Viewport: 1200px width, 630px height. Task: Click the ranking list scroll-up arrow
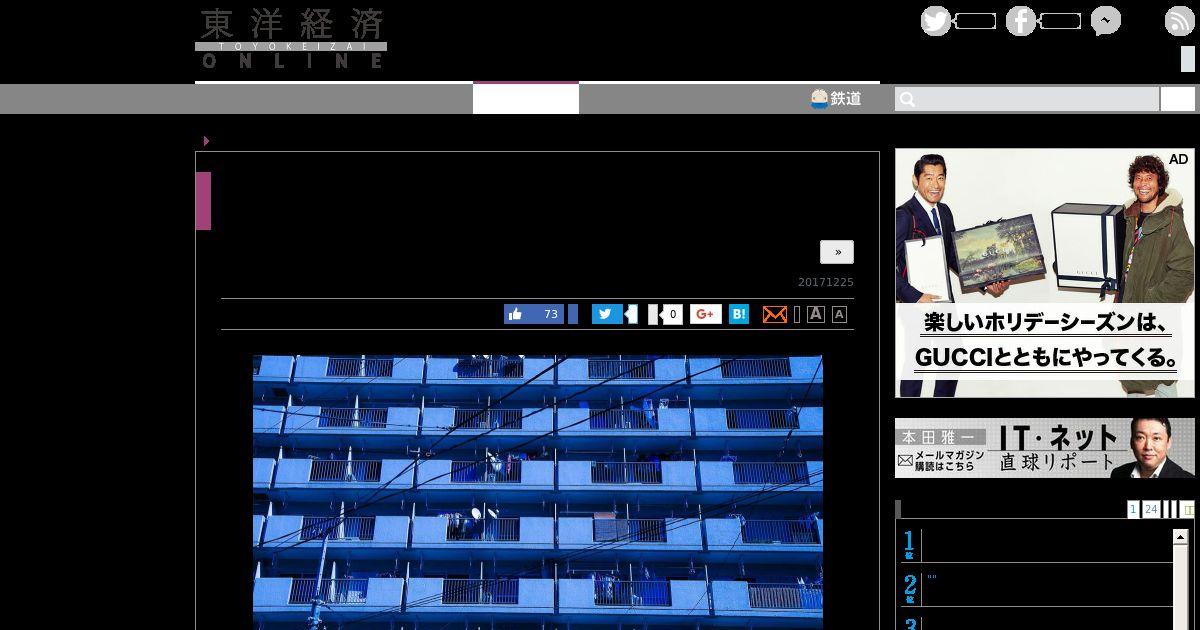coord(1181,536)
